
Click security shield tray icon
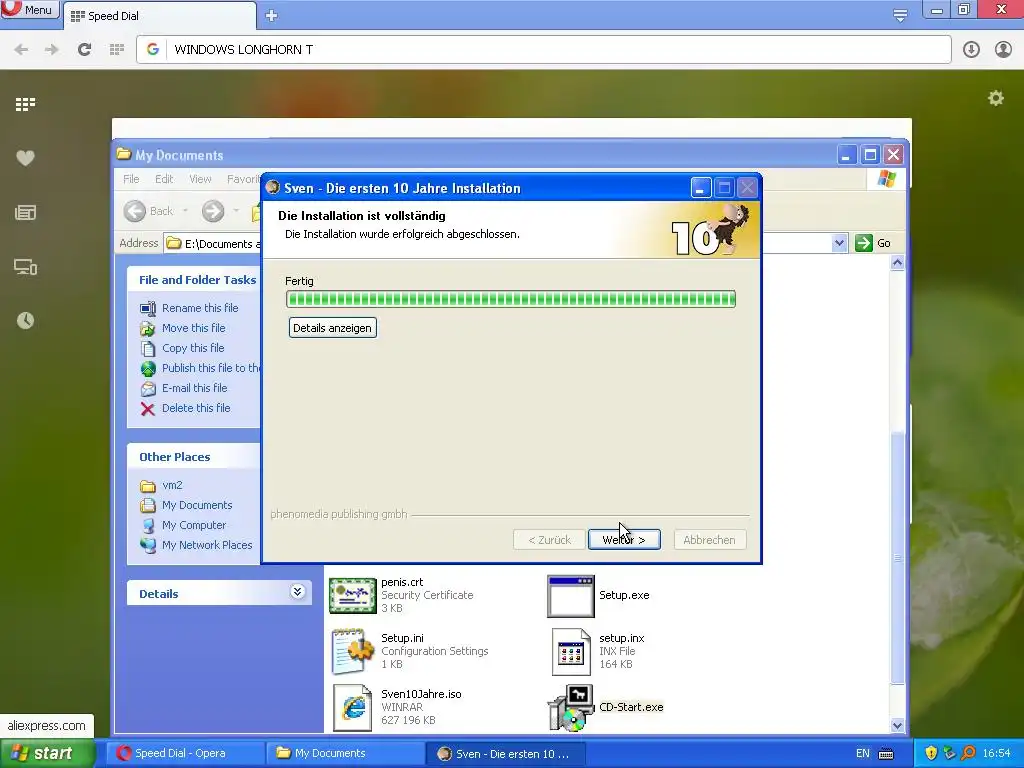[x=931, y=753]
